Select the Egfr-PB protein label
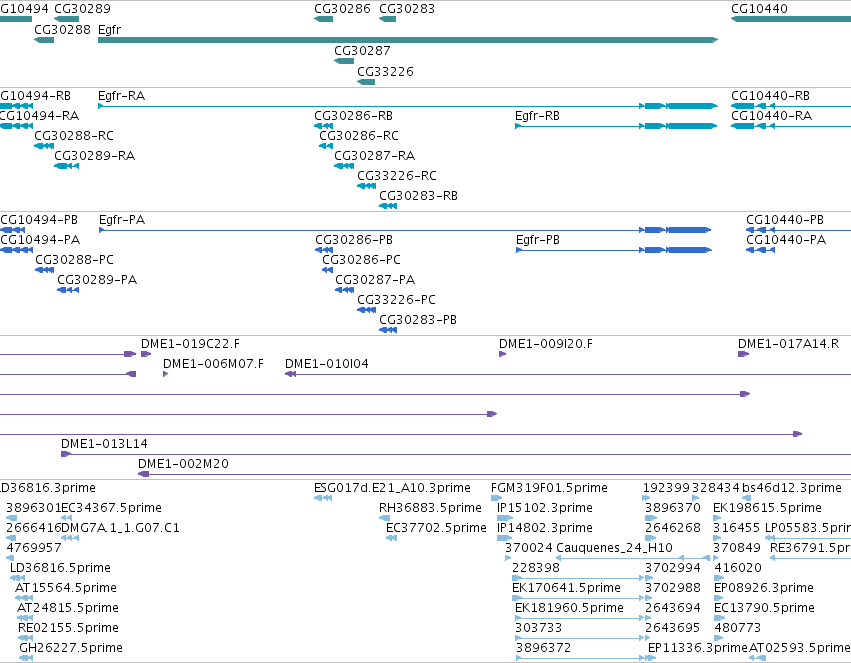 coord(538,240)
